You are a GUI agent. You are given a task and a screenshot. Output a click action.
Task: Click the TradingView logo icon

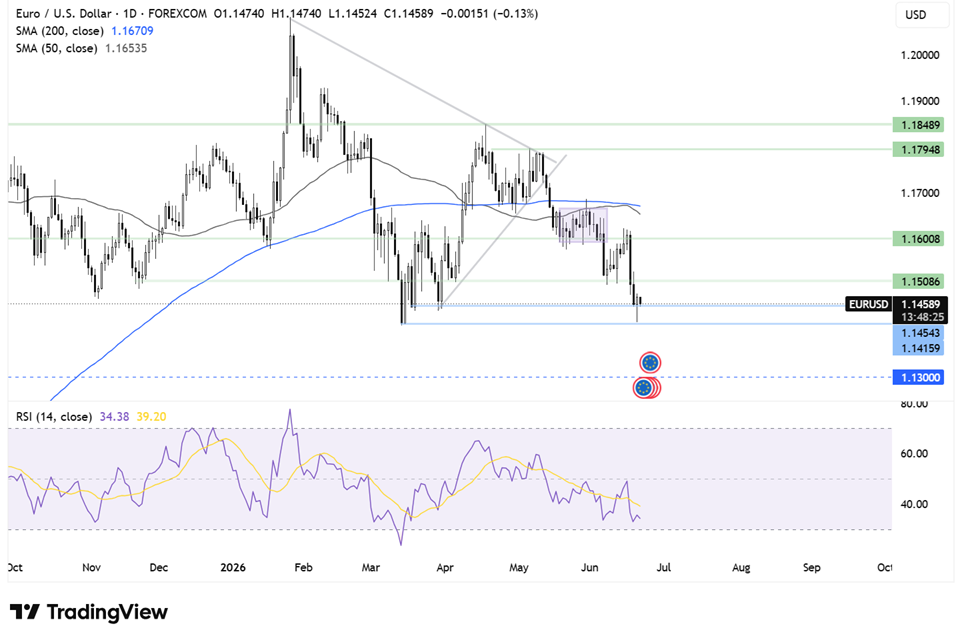coord(25,612)
